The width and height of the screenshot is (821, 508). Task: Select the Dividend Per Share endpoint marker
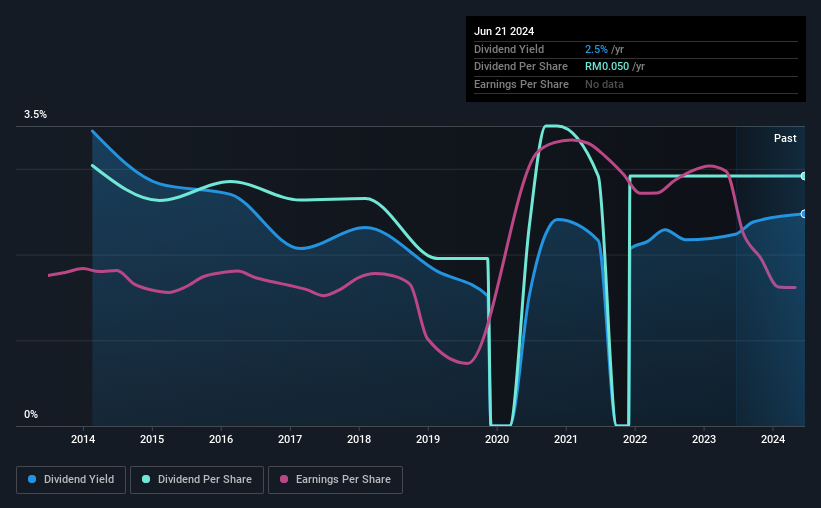(x=803, y=176)
